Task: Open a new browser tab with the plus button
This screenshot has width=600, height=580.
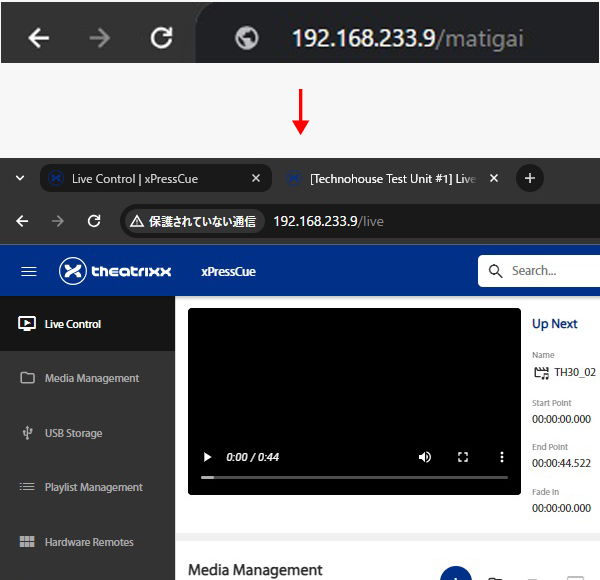Action: (x=530, y=178)
